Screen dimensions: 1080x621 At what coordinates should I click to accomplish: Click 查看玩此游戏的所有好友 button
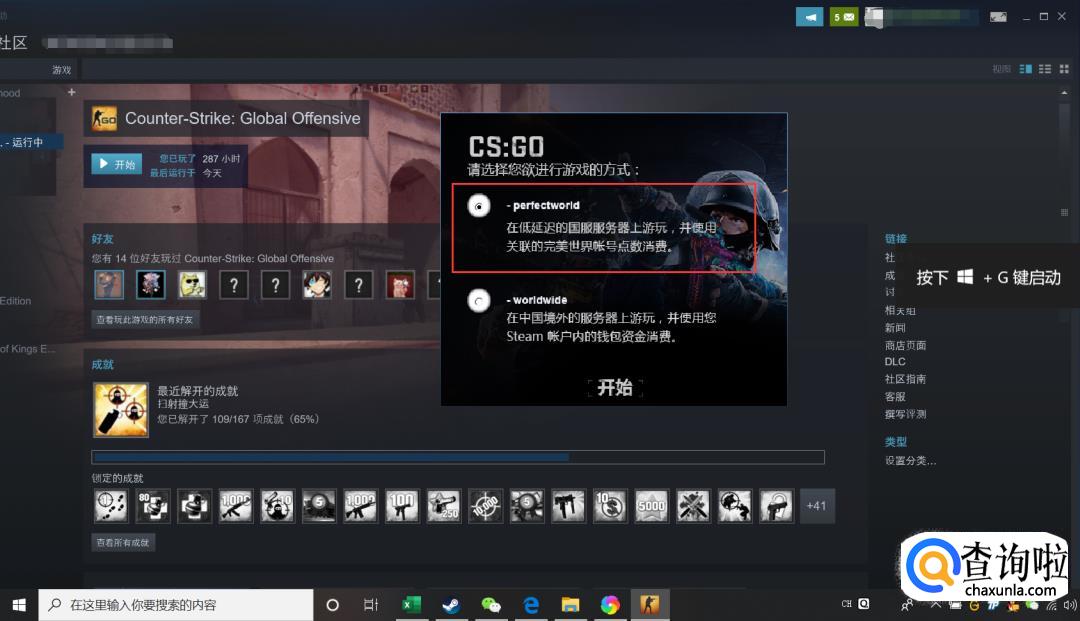[x=145, y=319]
